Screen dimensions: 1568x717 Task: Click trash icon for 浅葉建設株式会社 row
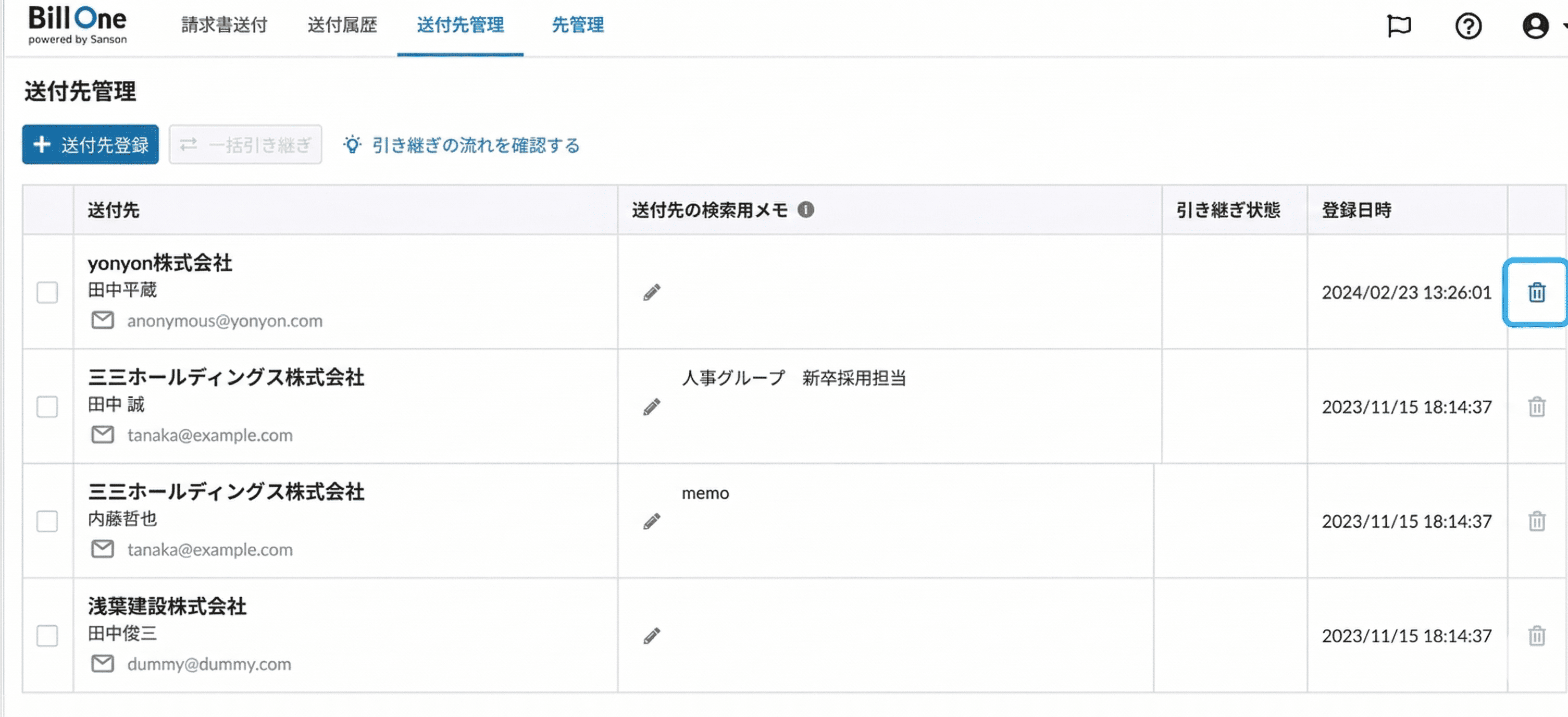click(x=1536, y=636)
